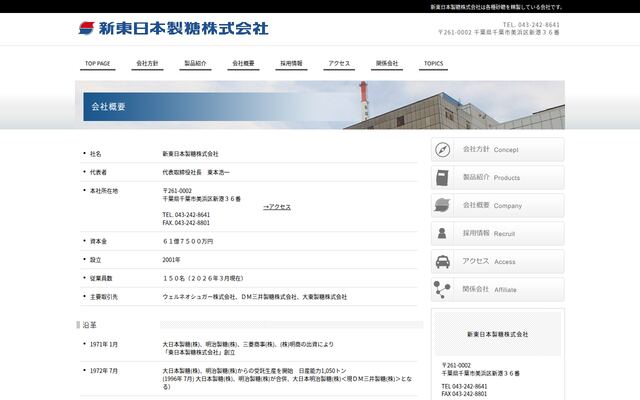Viewport: 640px width, 400px height.
Task: Click the 社名 row label
Action: tap(96, 154)
